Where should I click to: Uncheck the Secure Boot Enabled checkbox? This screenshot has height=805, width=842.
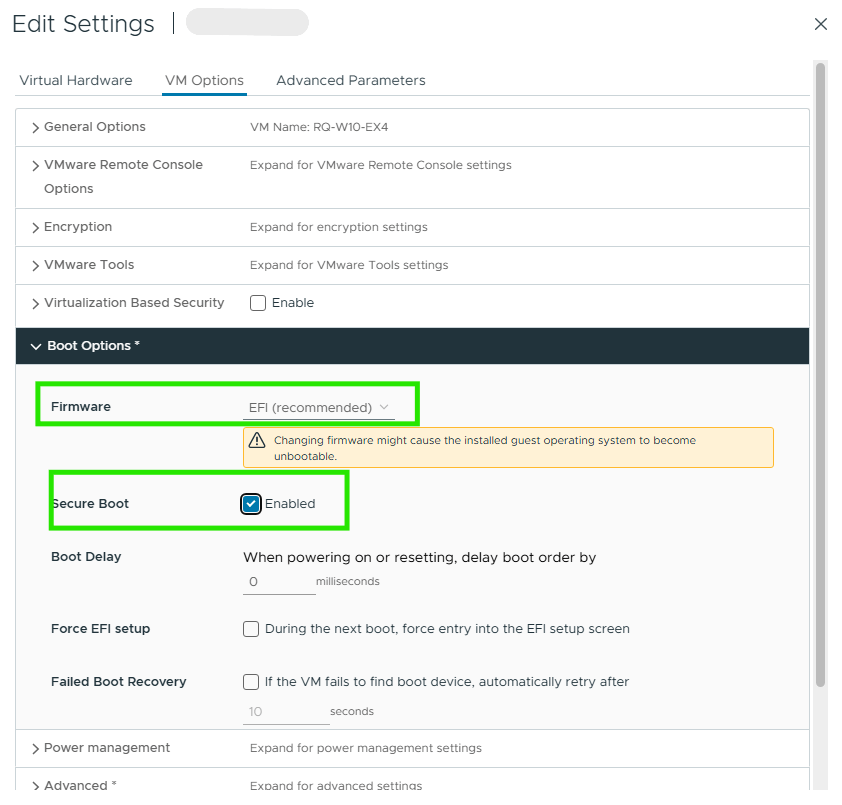click(x=251, y=504)
